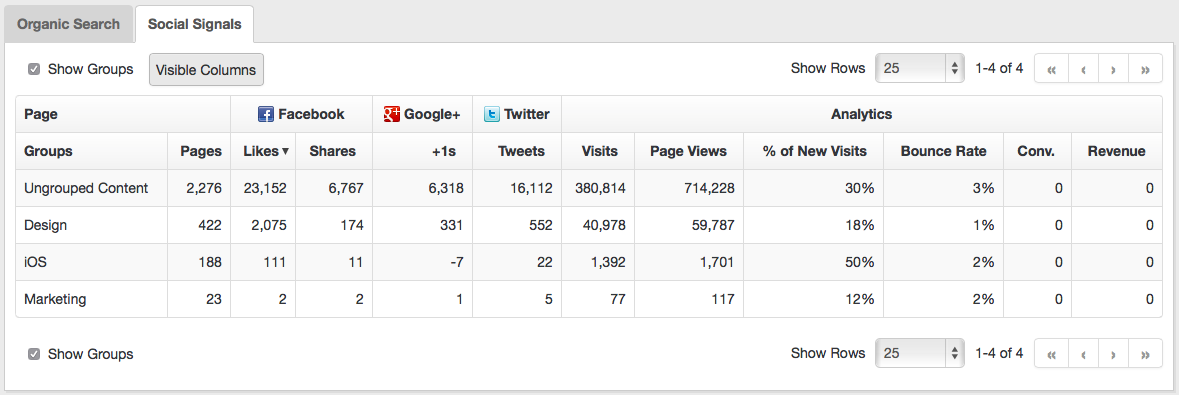The height and width of the screenshot is (395, 1179).
Task: Open the Visible Columns button
Action: (x=206, y=70)
